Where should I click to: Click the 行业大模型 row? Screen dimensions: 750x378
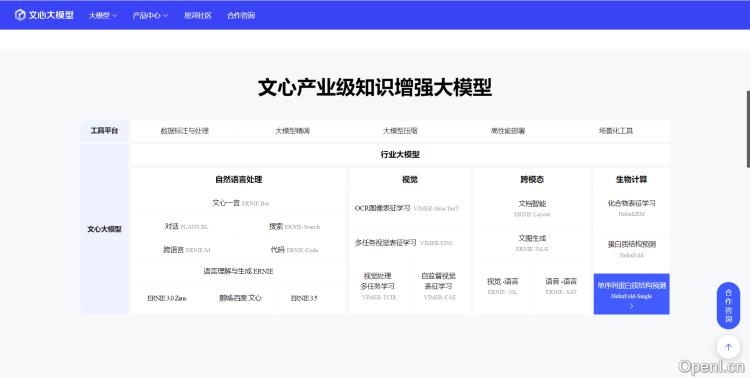[x=400, y=155]
